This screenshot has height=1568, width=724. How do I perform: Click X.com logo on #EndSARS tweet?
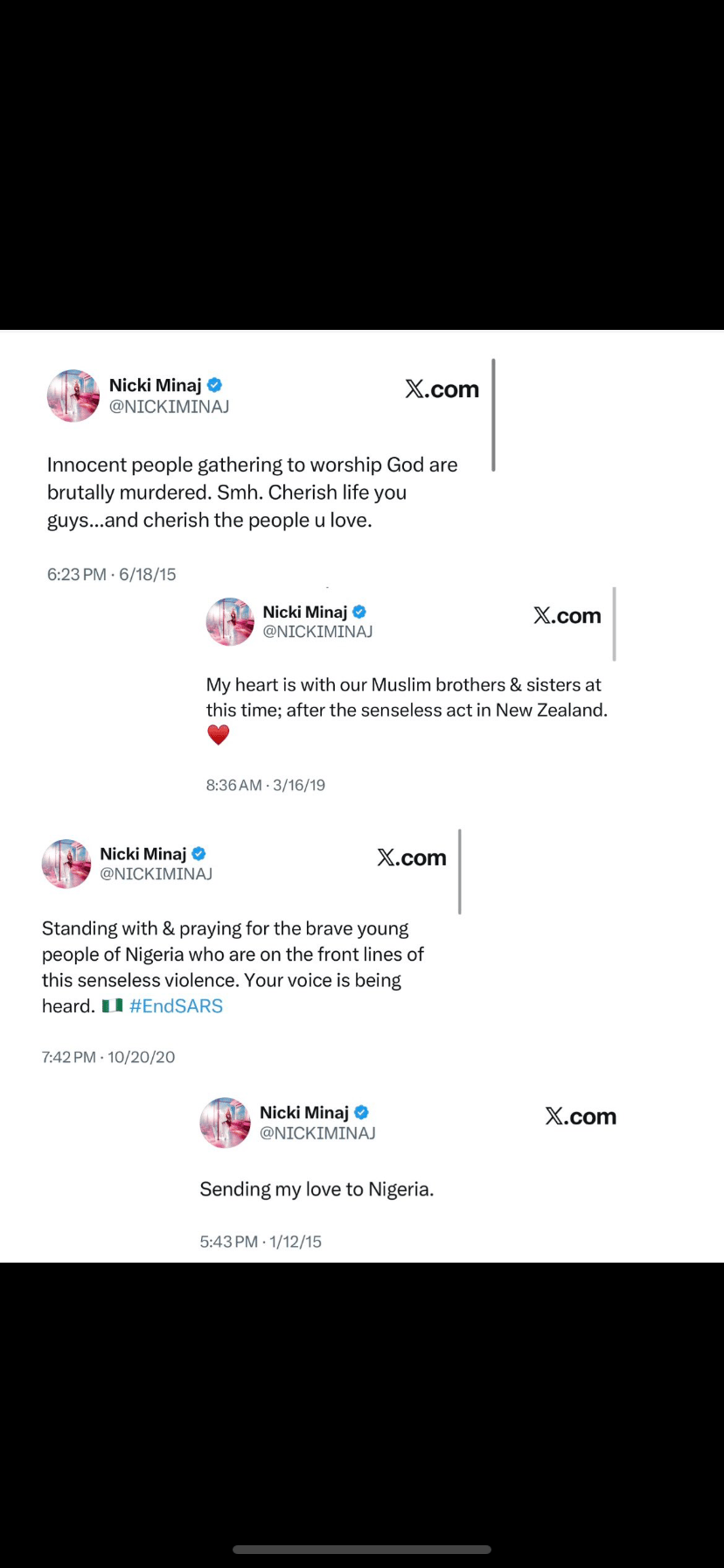pos(412,857)
